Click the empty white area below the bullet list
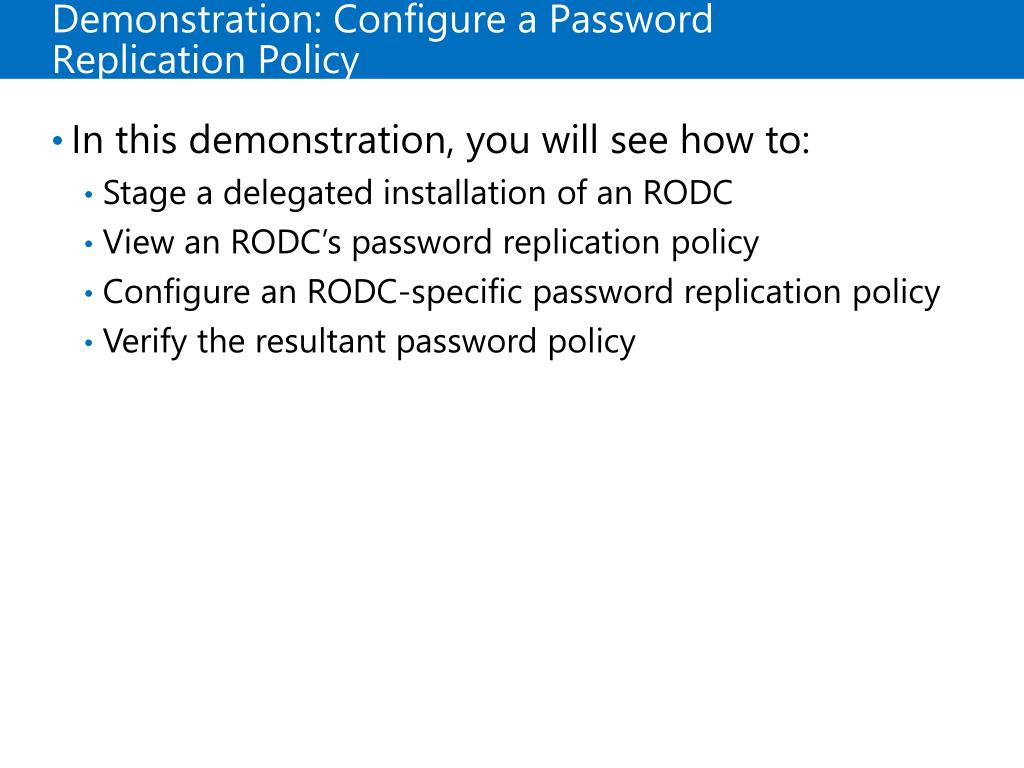The width and height of the screenshot is (1024, 768). (x=512, y=555)
